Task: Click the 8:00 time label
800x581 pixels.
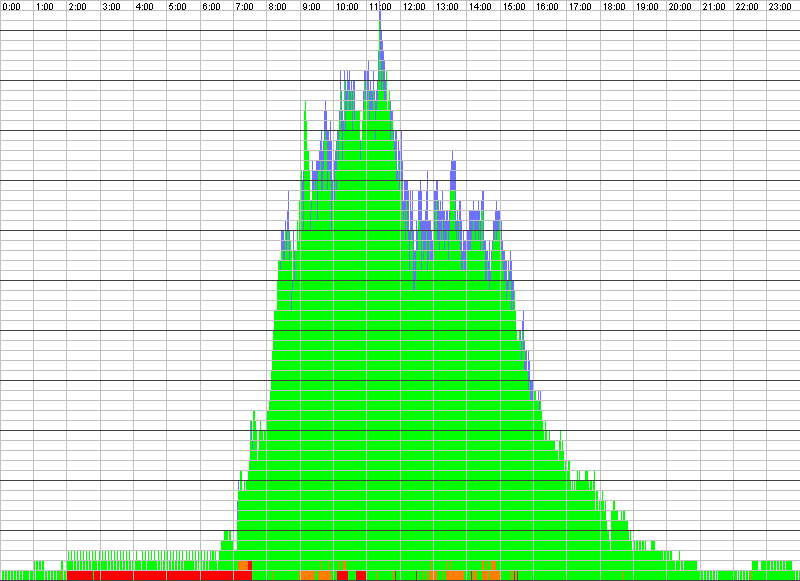Action: 278,7
